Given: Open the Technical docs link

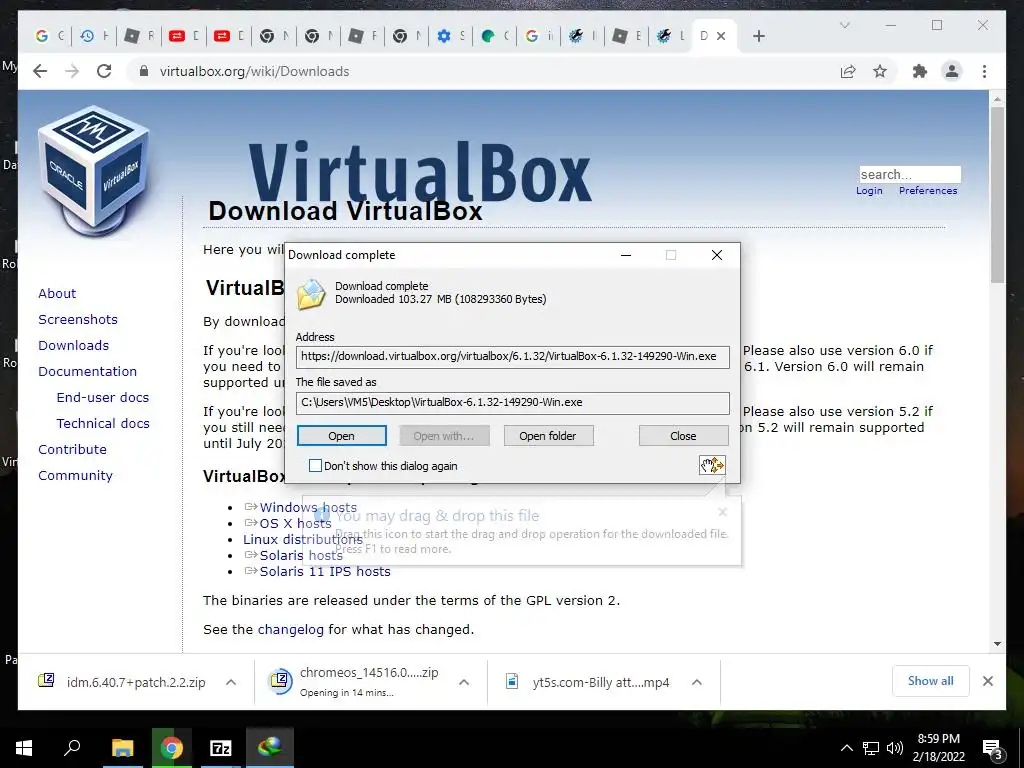Looking at the screenshot, I should 103,424.
